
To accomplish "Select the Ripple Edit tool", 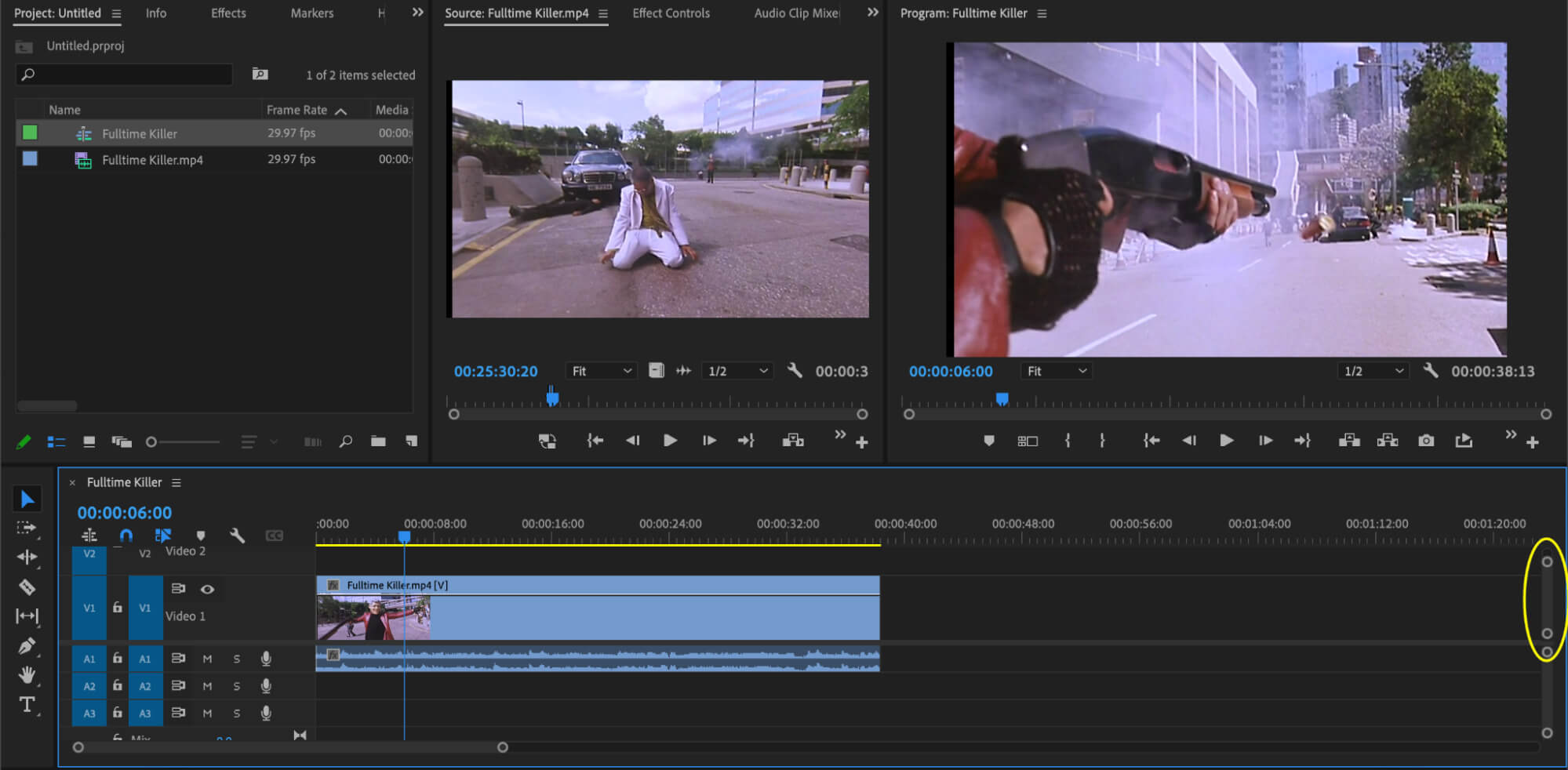I will 27,557.
